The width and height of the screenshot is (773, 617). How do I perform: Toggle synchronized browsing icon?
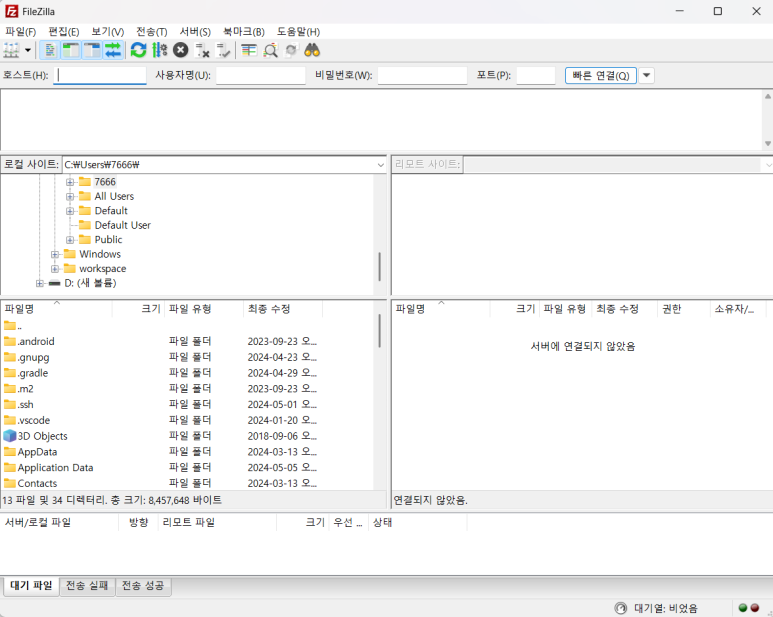point(291,50)
